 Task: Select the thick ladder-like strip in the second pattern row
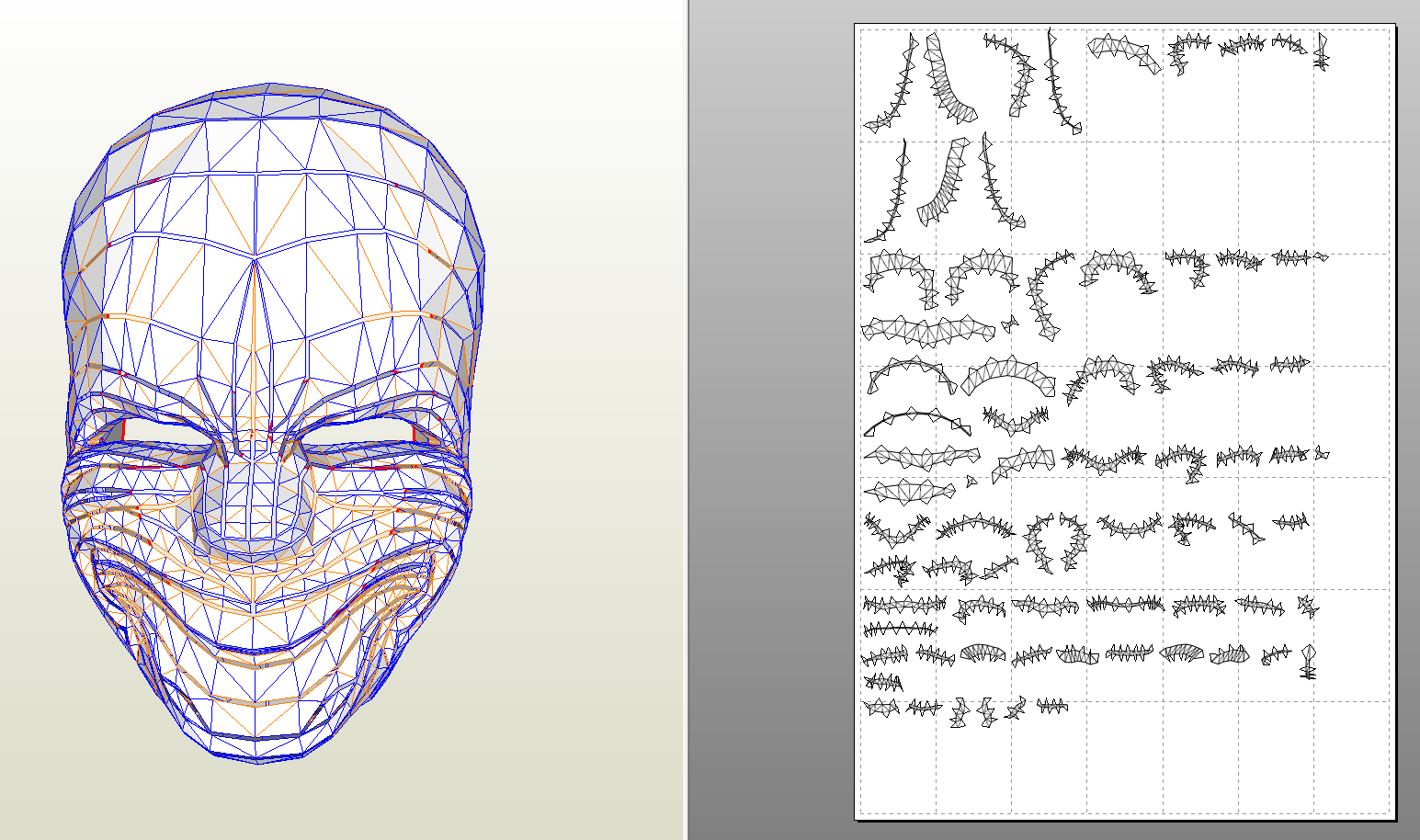pos(943,183)
